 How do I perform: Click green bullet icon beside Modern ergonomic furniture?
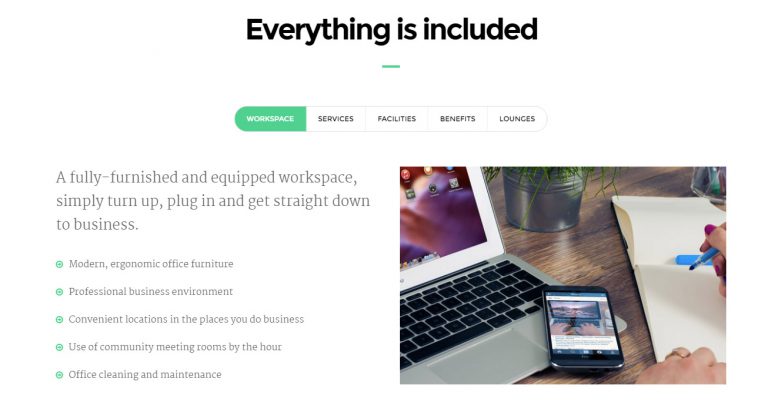point(60,264)
